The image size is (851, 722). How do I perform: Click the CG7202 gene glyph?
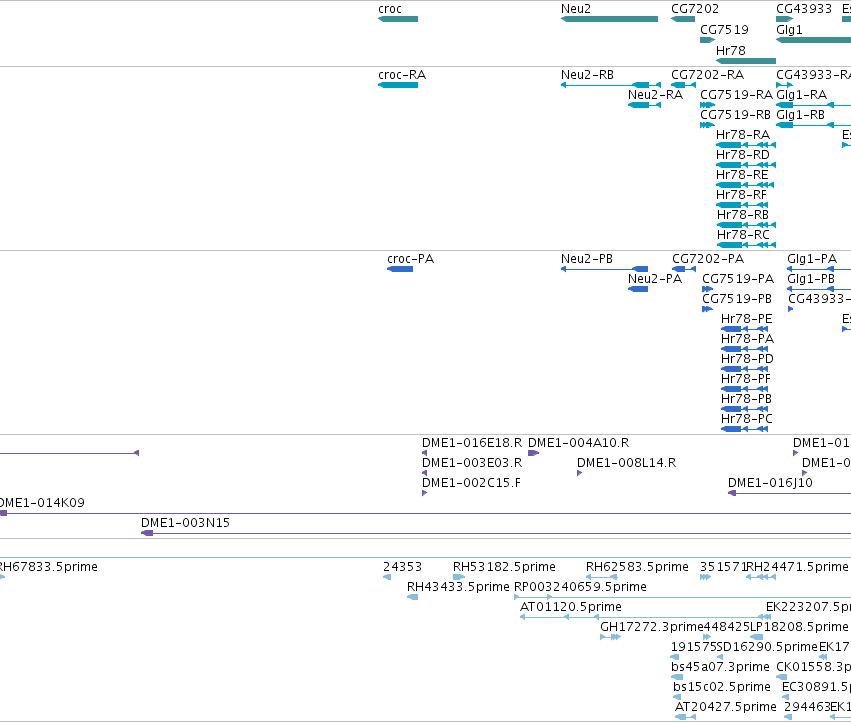click(x=683, y=19)
